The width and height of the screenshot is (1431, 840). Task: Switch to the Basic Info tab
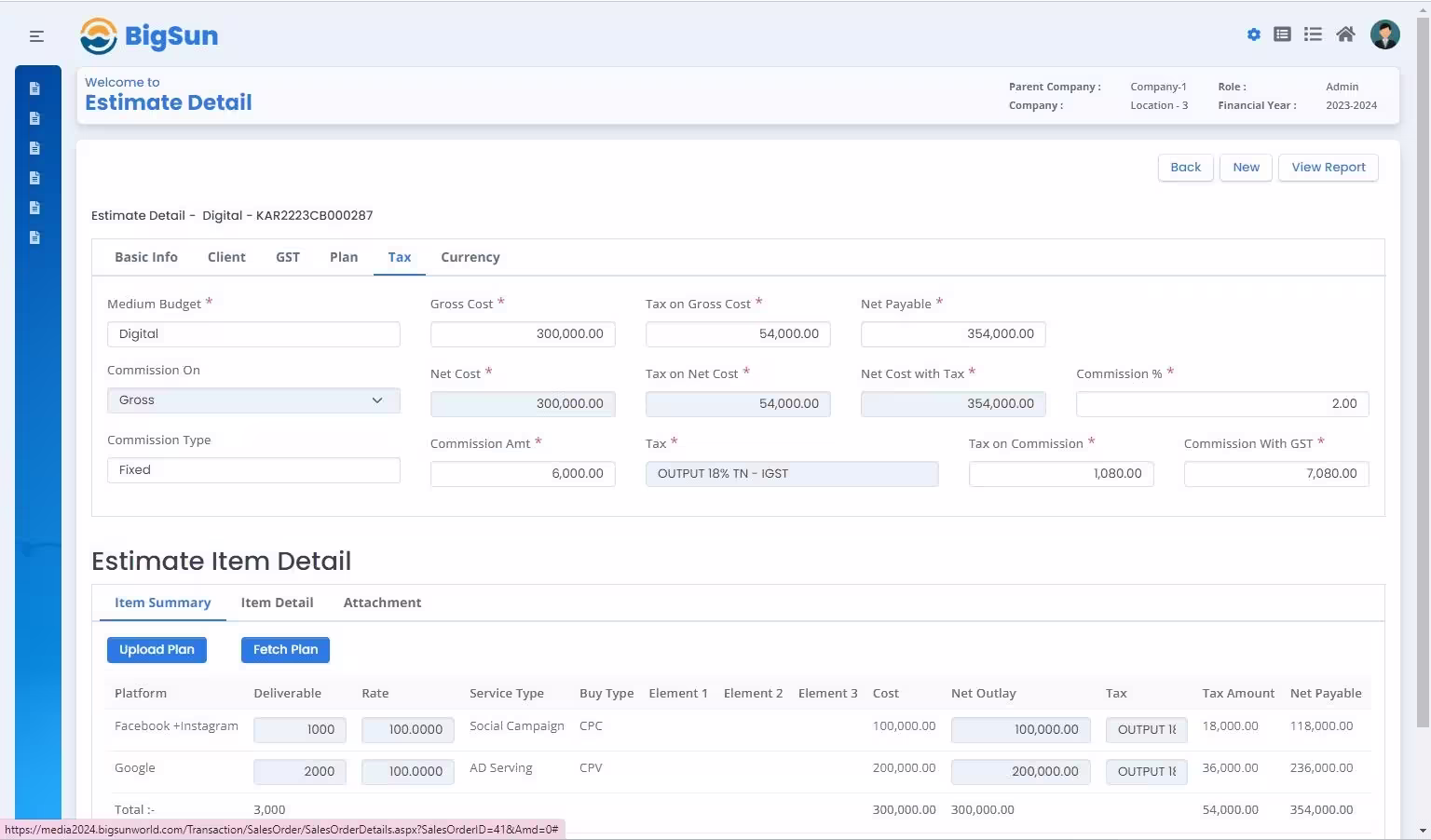pyautogui.click(x=146, y=257)
